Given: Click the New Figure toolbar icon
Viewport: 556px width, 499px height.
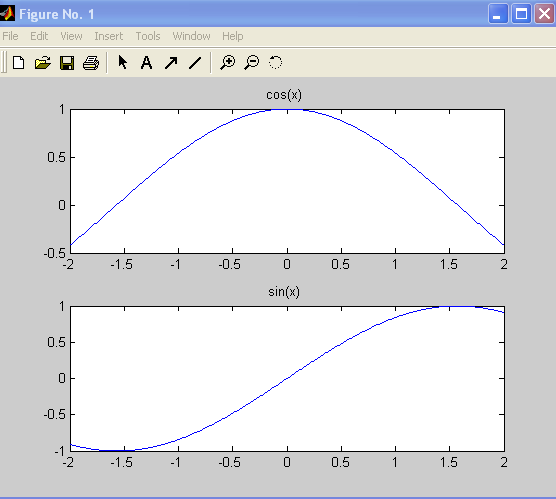Looking at the screenshot, I should [x=18, y=63].
